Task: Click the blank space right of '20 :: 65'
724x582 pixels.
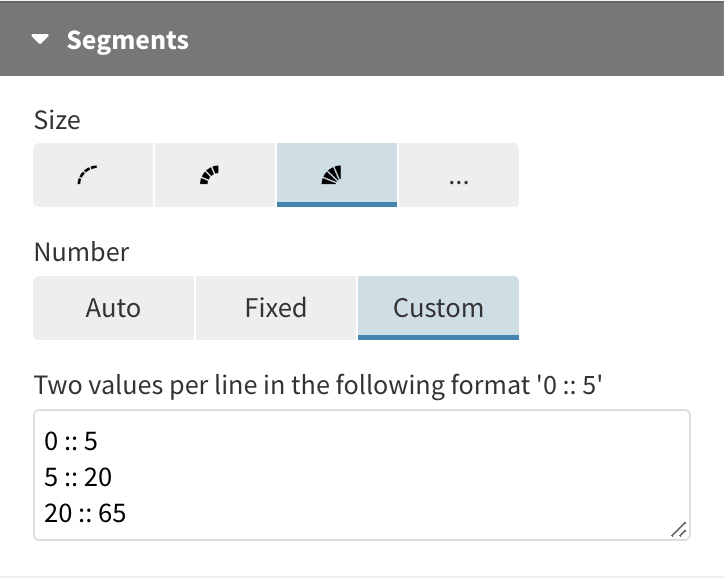Action: coord(400,514)
